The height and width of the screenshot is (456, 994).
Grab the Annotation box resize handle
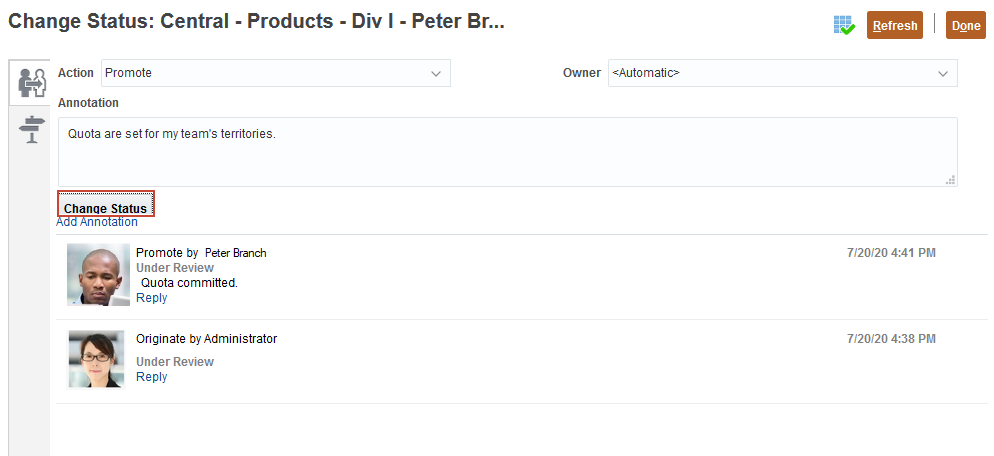950,180
